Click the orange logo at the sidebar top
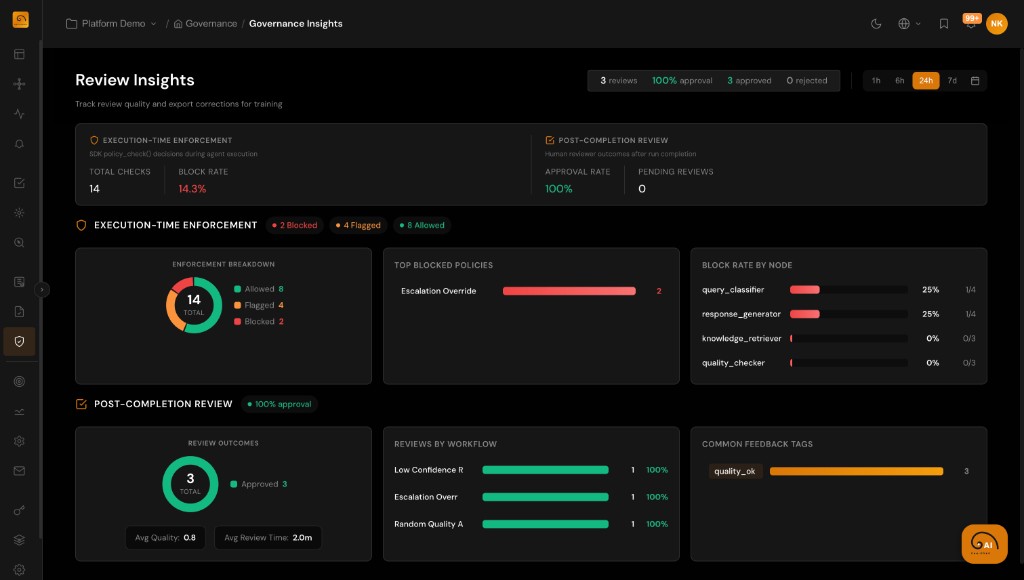 point(20,19)
